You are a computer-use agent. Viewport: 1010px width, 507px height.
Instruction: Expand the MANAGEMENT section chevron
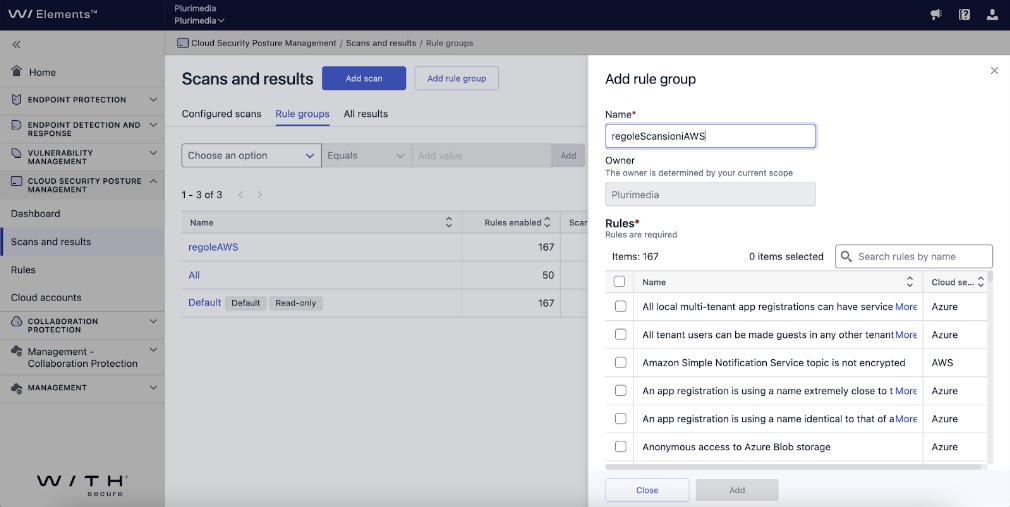point(153,387)
